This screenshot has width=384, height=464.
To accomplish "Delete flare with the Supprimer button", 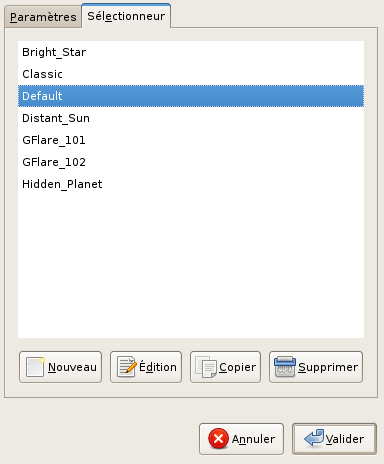I will (316, 367).
